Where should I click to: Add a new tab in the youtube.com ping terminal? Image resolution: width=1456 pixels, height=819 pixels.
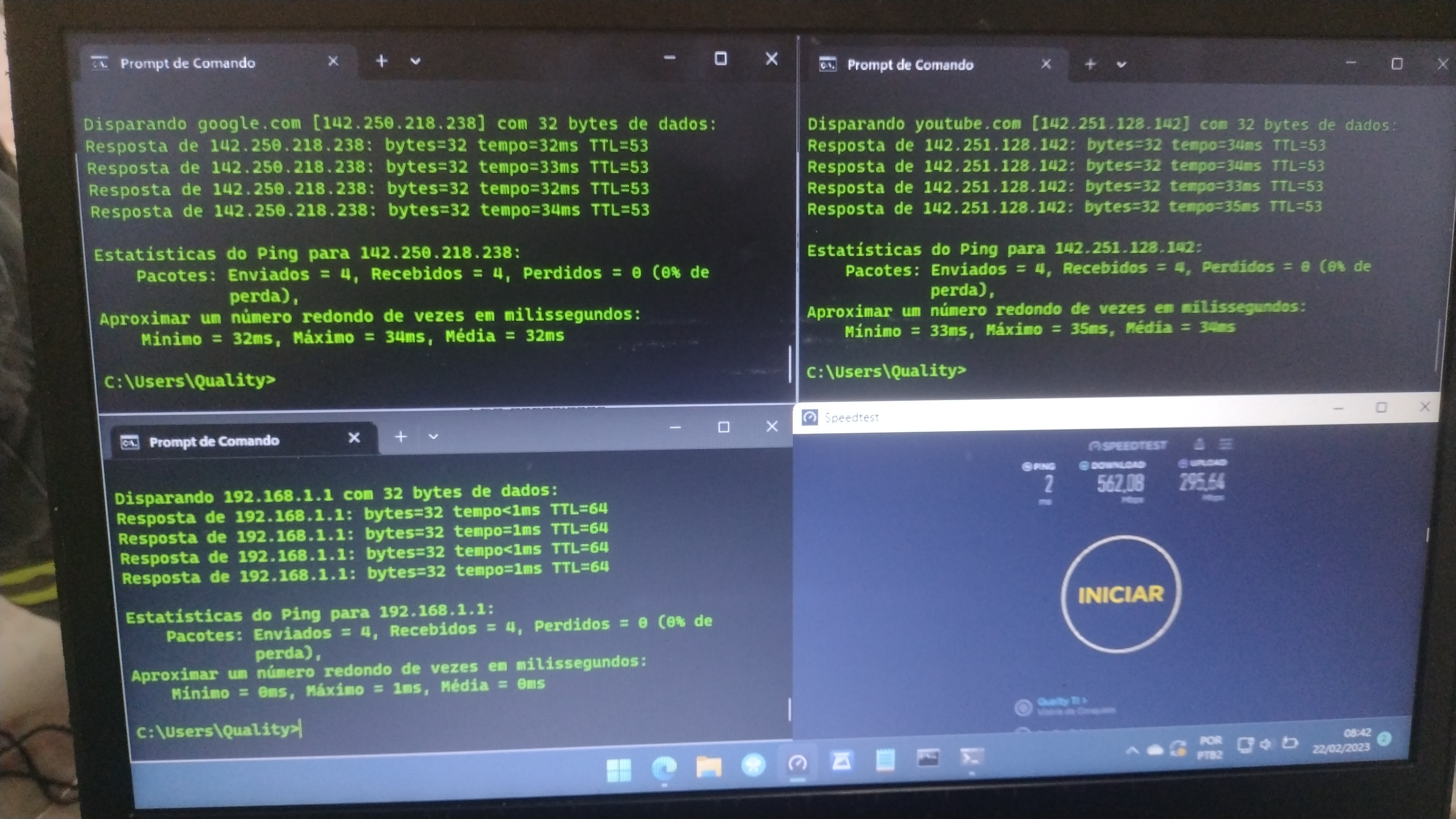click(1090, 64)
